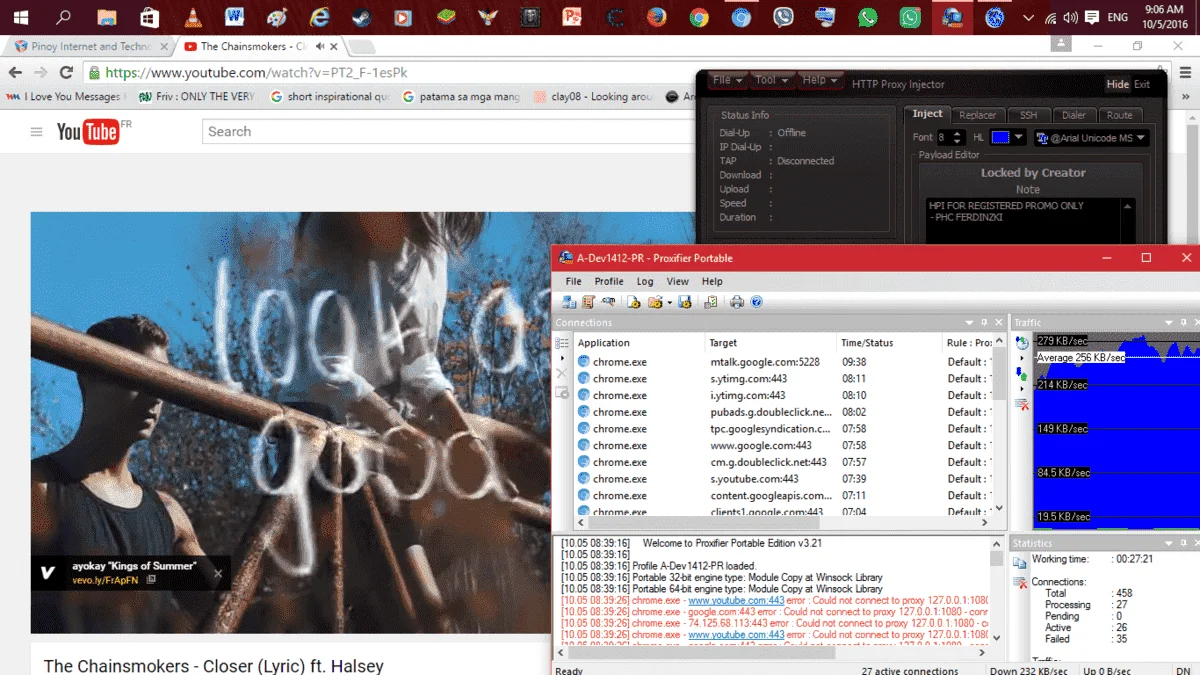Click the printer icon in Proxifier toolbar
The height and width of the screenshot is (675, 1200).
tap(737, 302)
